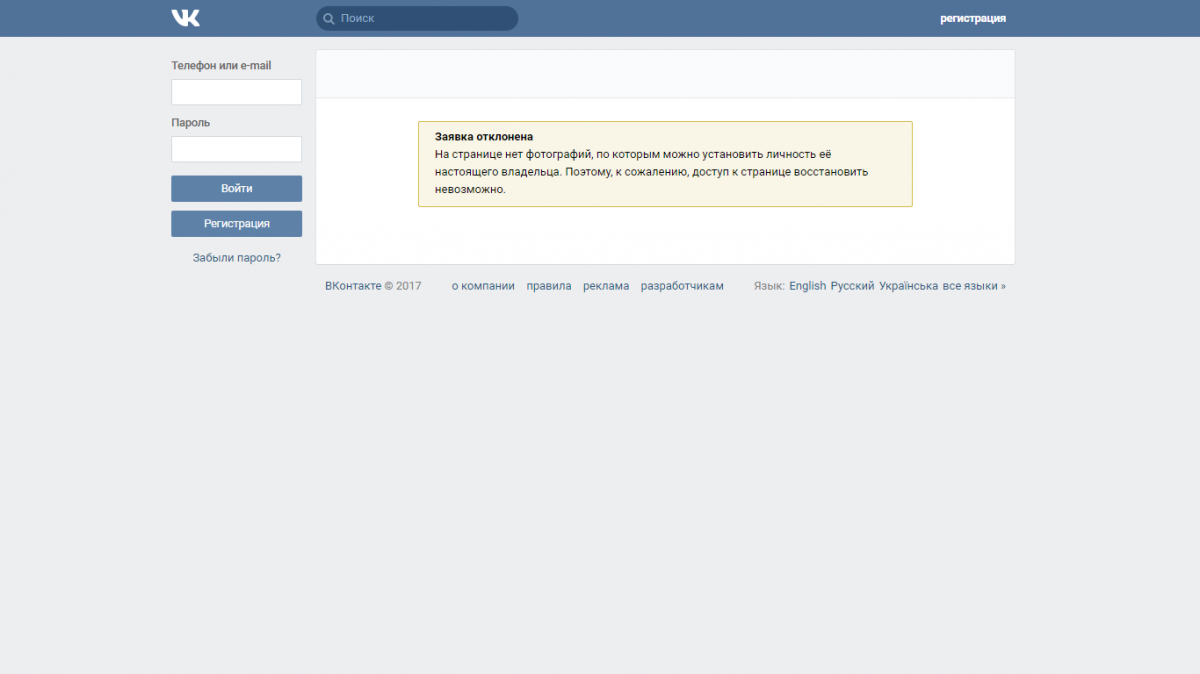The width and height of the screenshot is (1200, 674).
Task: Focus the Поиск search field
Action: tap(417, 18)
